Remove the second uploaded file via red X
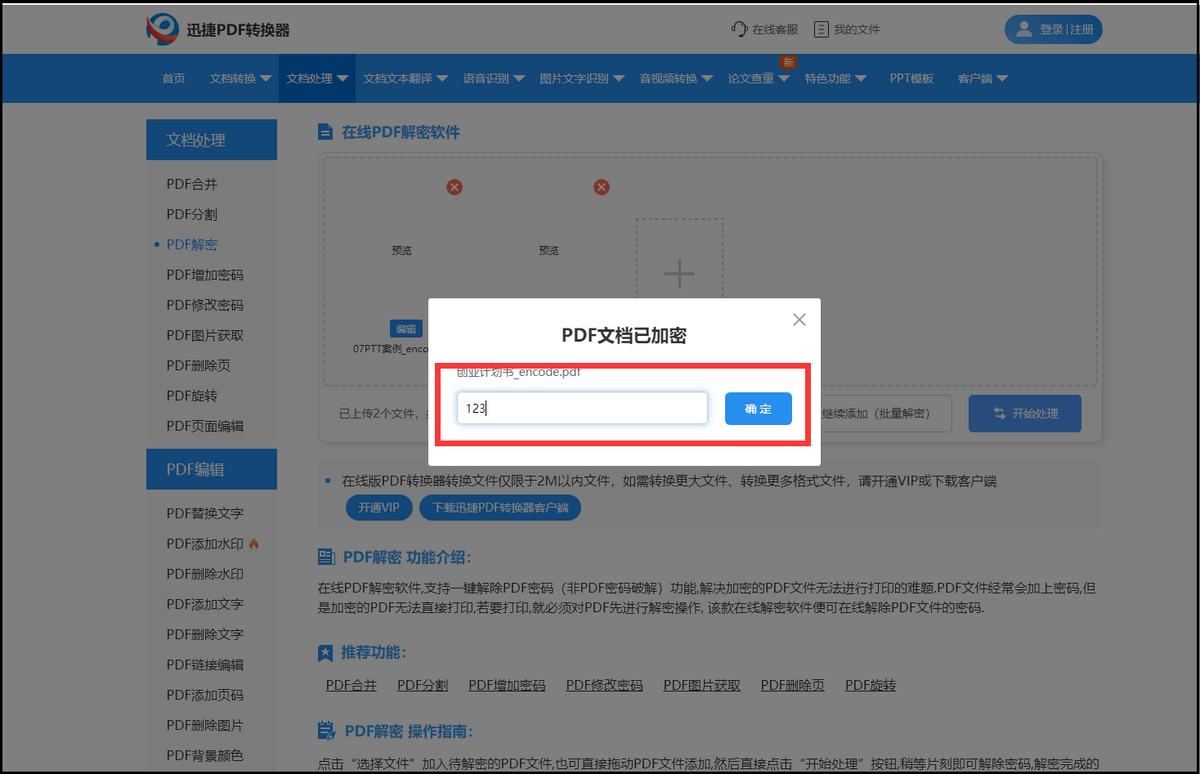The height and width of the screenshot is (774, 1200). pyautogui.click(x=601, y=186)
